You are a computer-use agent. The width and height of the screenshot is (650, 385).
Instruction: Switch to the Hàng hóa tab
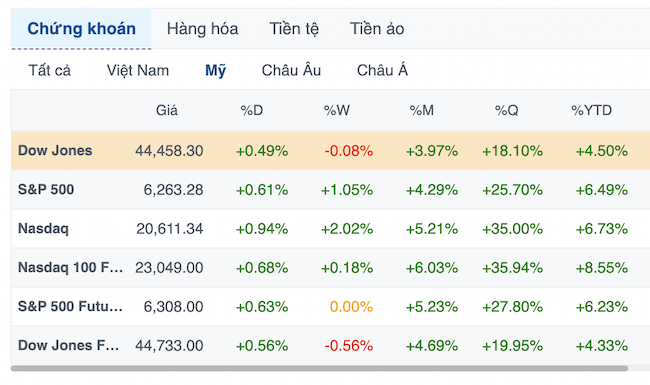click(202, 29)
